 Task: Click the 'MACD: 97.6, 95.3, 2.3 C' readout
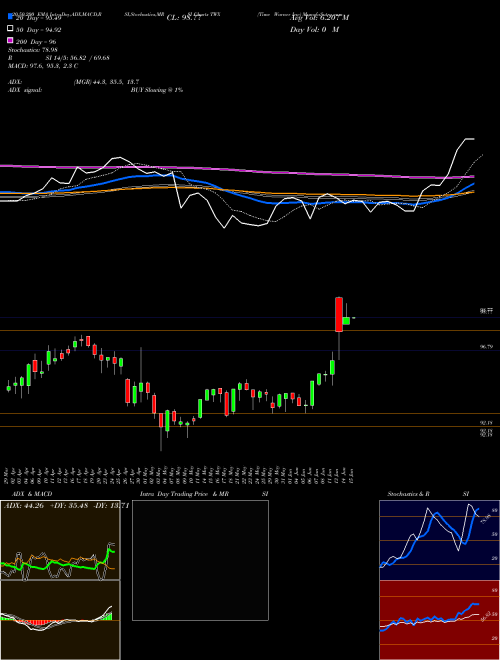click(x=43, y=66)
